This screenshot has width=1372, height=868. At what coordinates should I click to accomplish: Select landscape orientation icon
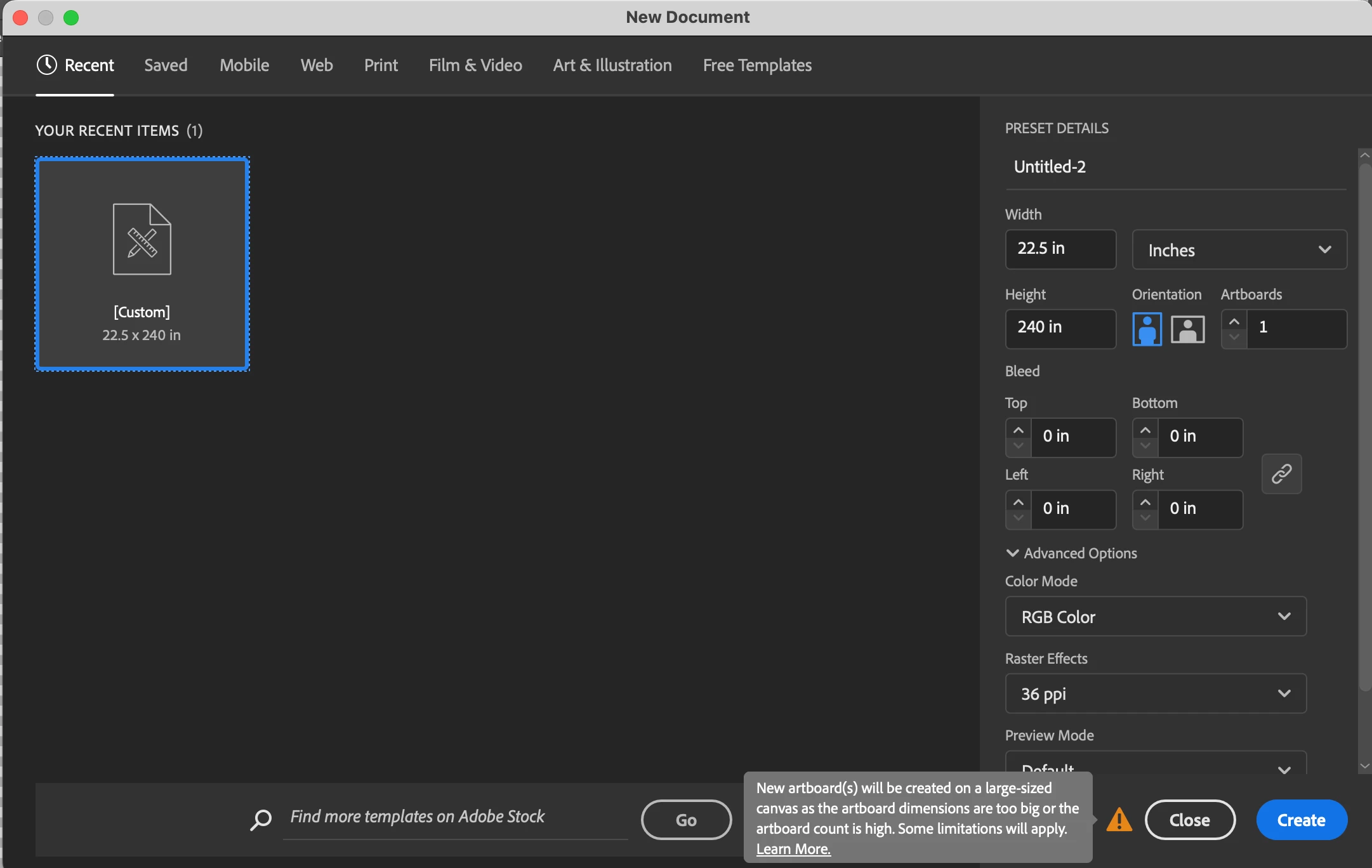[x=1187, y=329]
